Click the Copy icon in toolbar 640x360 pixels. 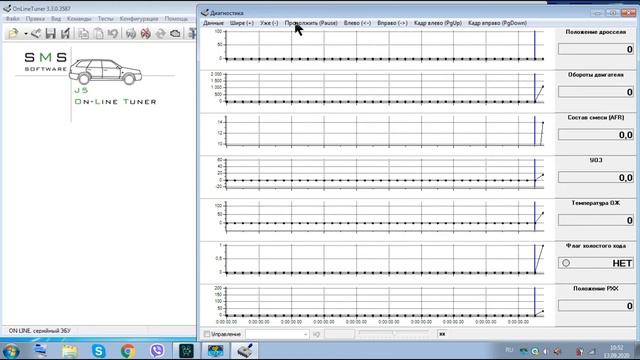(83, 33)
